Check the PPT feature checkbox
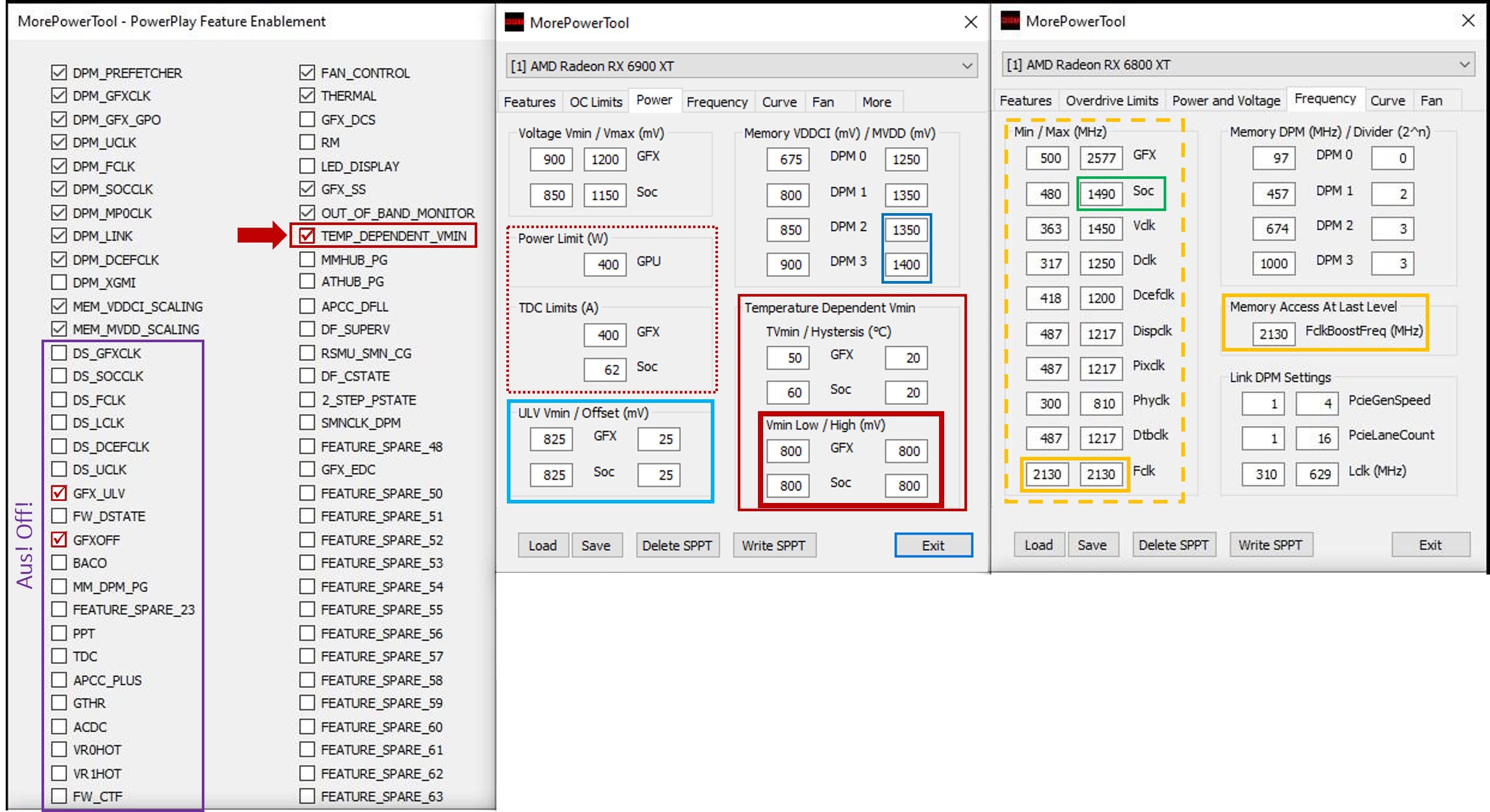The height and width of the screenshot is (812, 1490). point(59,634)
